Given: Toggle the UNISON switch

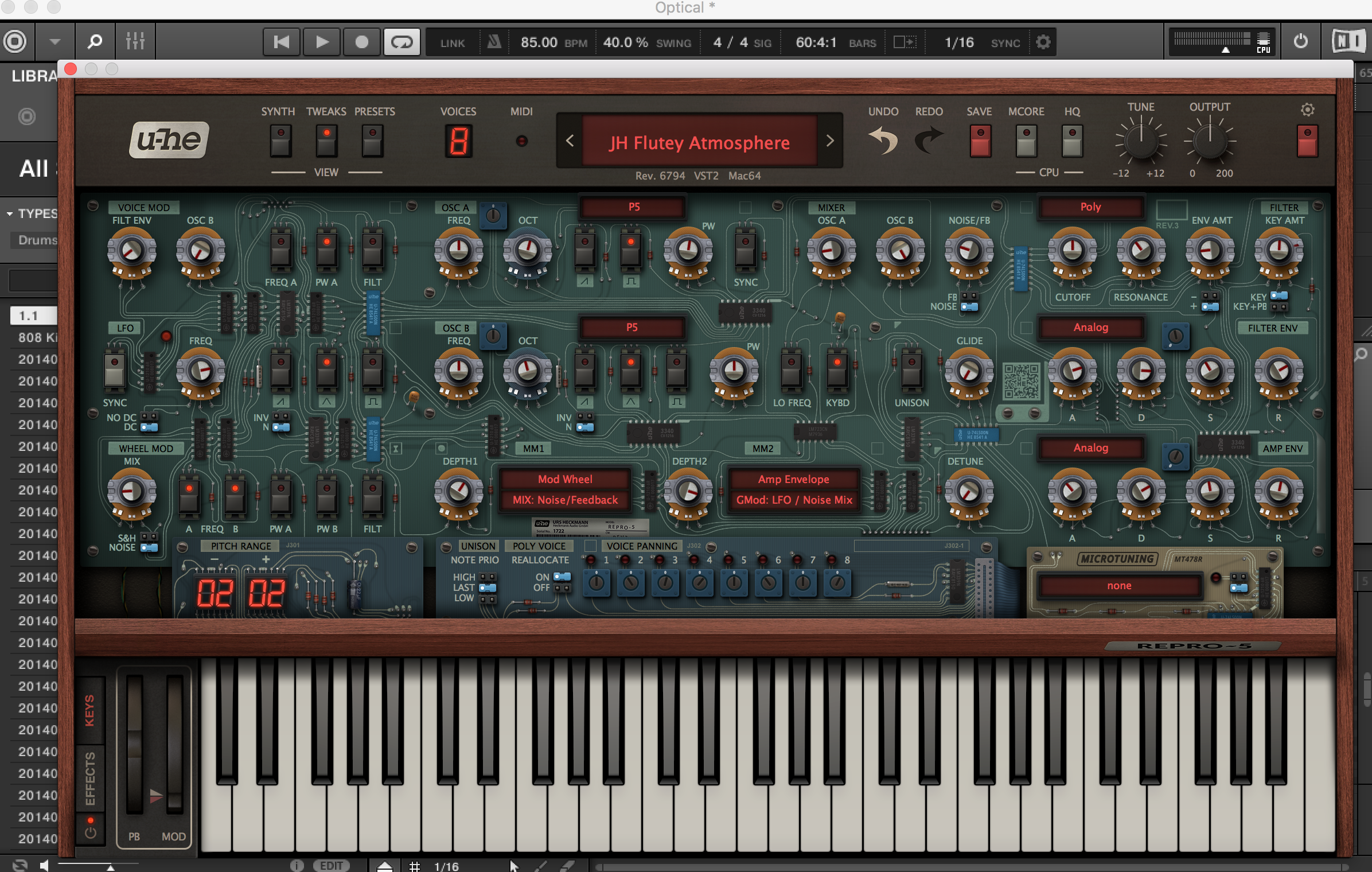Looking at the screenshot, I should pyautogui.click(x=911, y=371).
